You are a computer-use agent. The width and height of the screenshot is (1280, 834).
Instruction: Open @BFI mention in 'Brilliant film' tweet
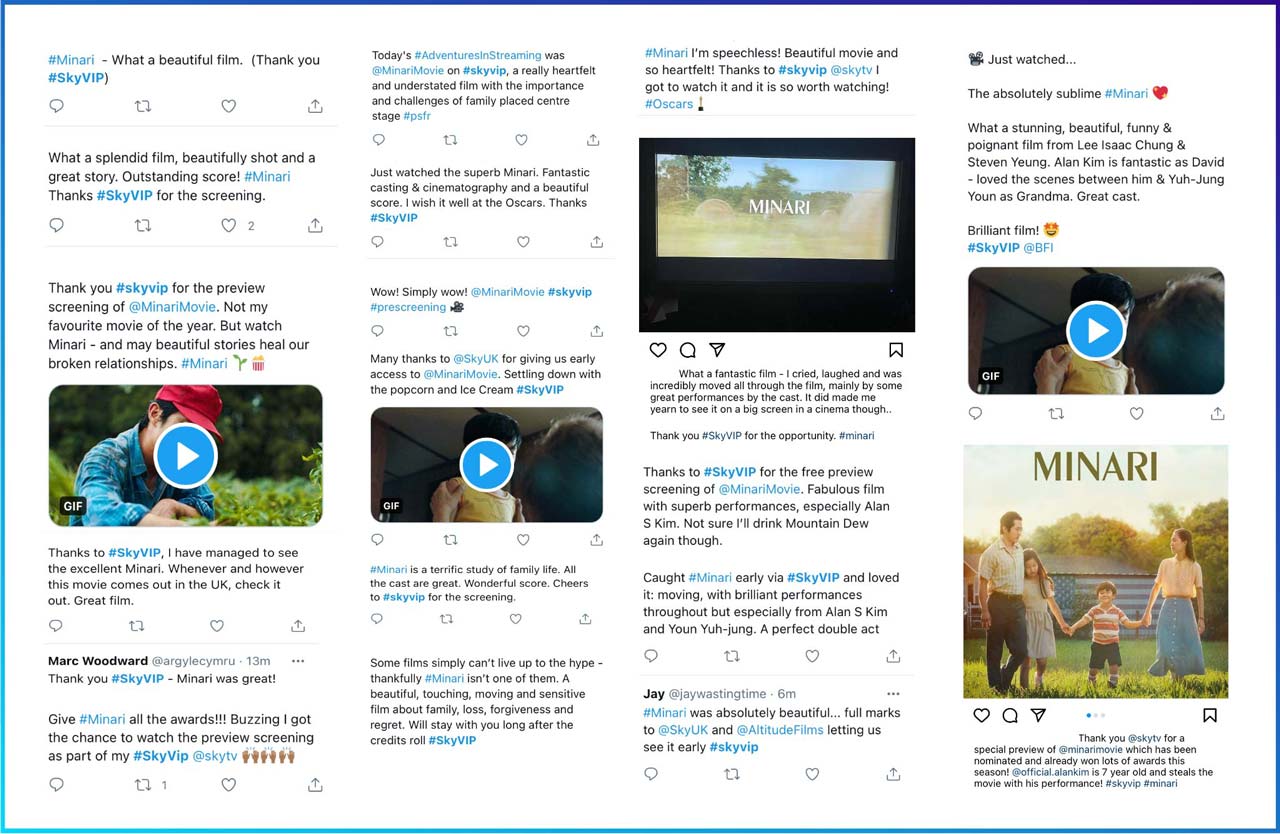[x=1038, y=248]
